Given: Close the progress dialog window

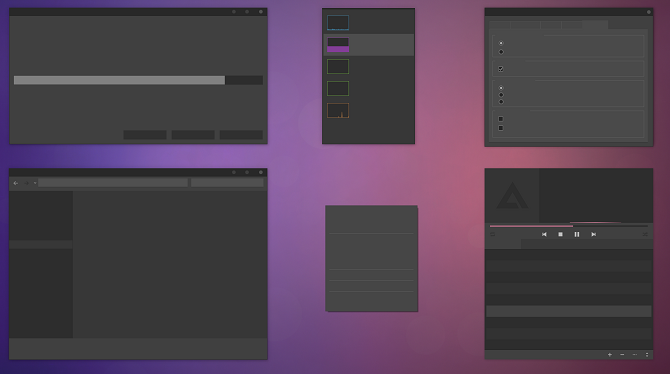Looking at the screenshot, I should point(261,12).
